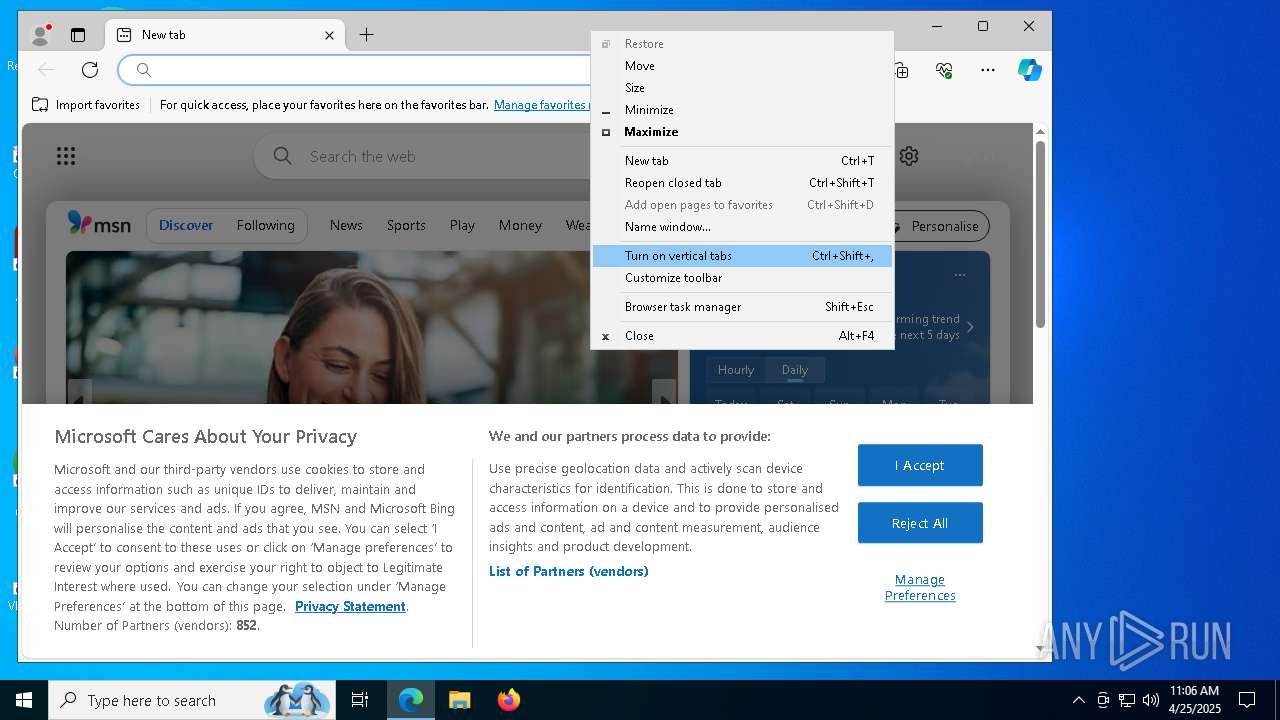Open File Explorer taskbar icon
Screen dimensions: 1280x720
coord(460,700)
